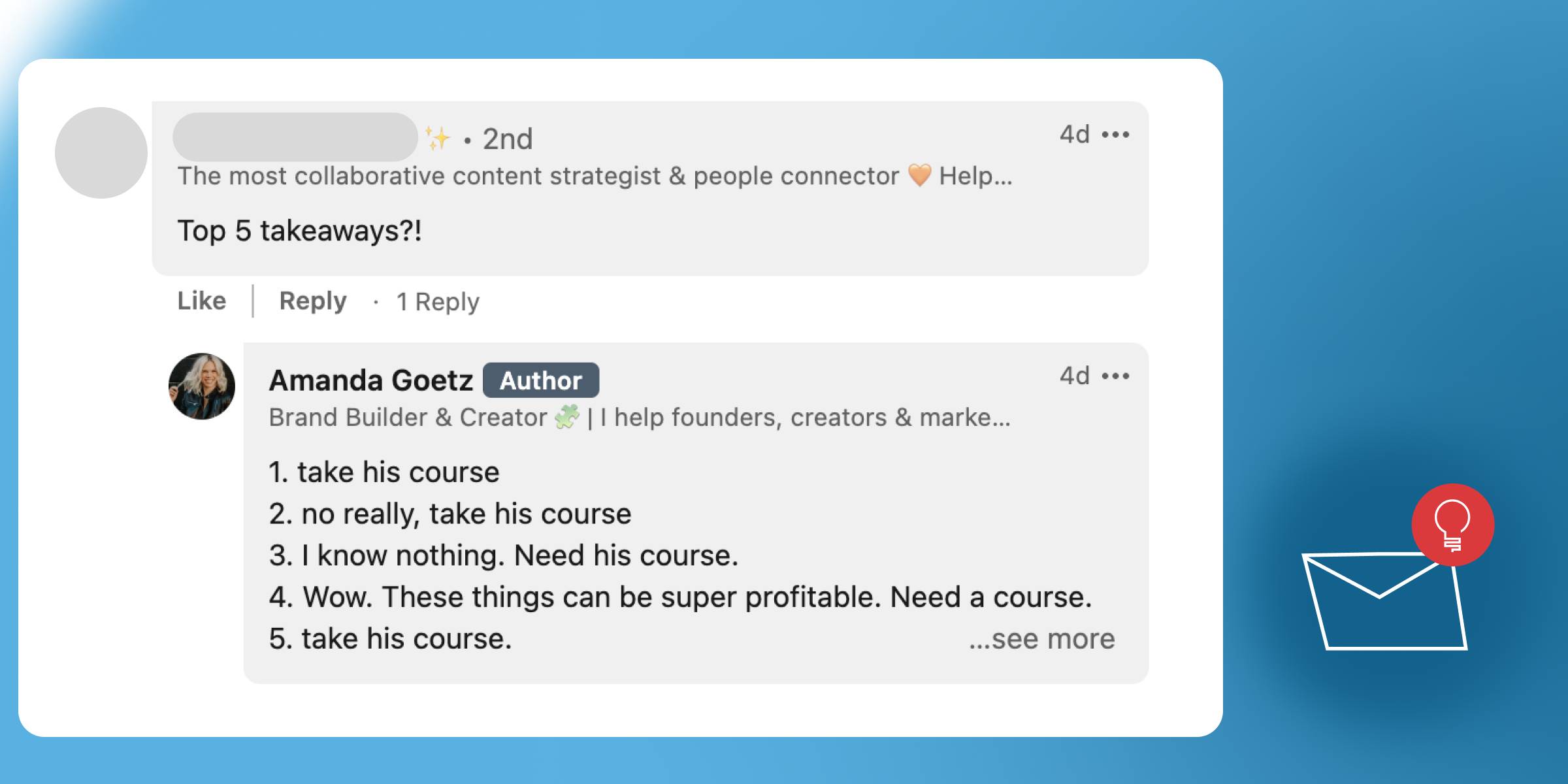
Task: Click the orange heart emoji in the headline
Action: coord(919,176)
